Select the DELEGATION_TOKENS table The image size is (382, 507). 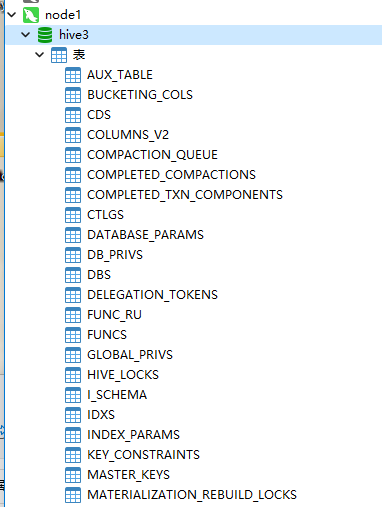pyautogui.click(x=152, y=295)
